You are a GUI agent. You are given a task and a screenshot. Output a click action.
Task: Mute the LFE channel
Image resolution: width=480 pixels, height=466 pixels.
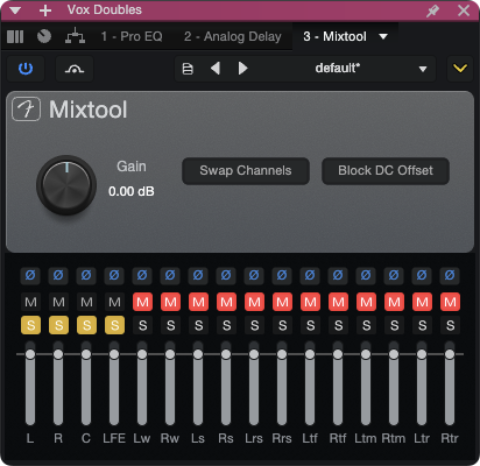(x=115, y=302)
